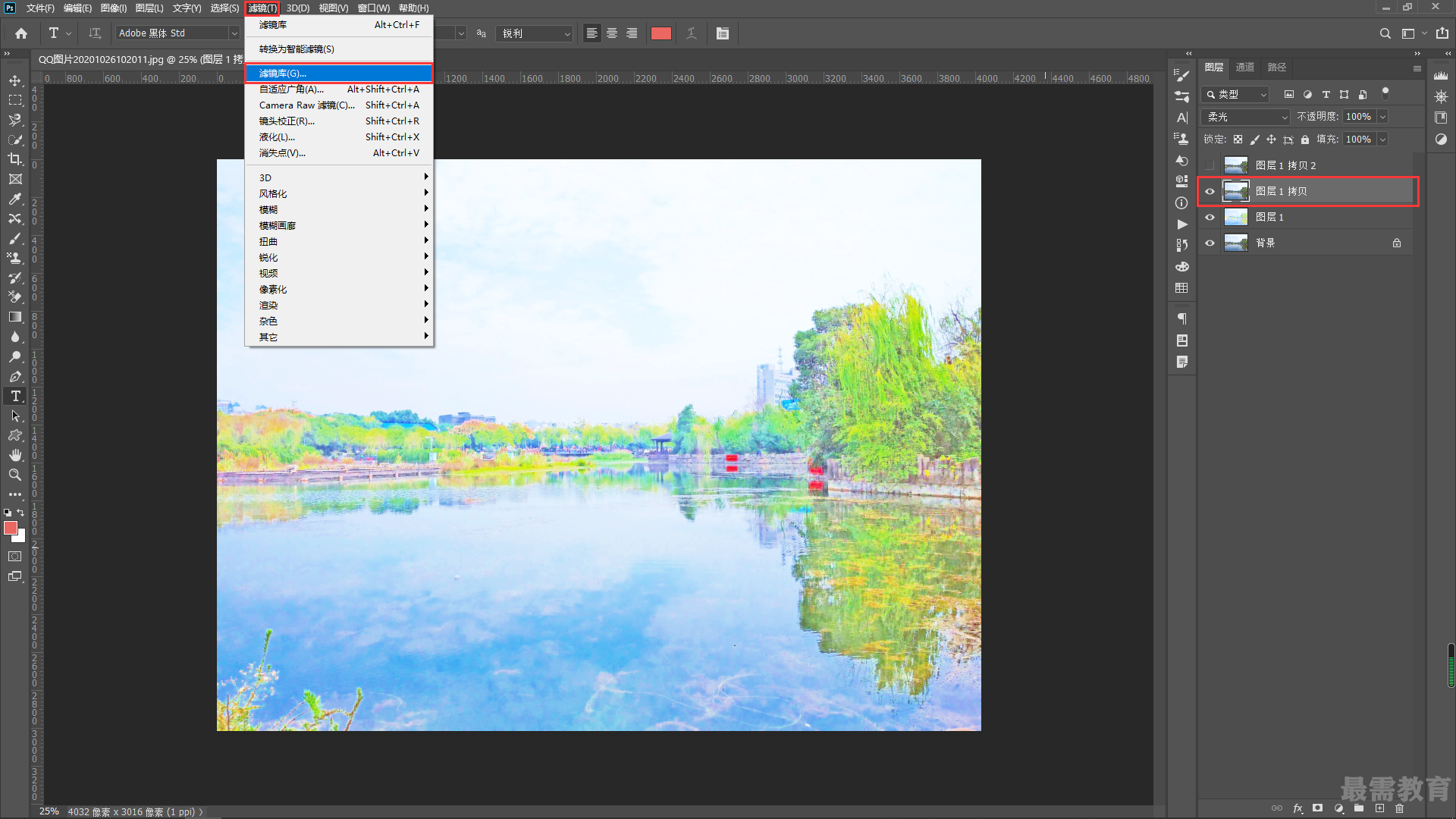Select the Crop tool
The height and width of the screenshot is (819, 1456).
coord(15,159)
